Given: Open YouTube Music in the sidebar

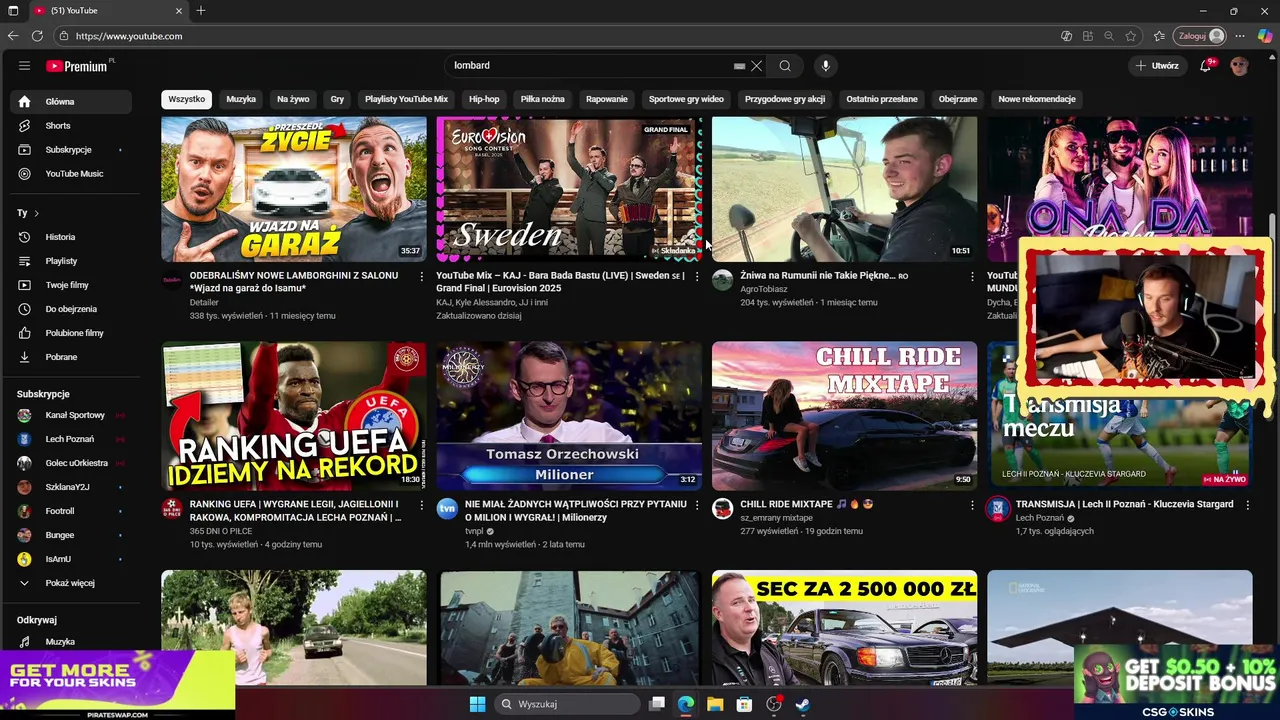Looking at the screenshot, I should [70, 174].
